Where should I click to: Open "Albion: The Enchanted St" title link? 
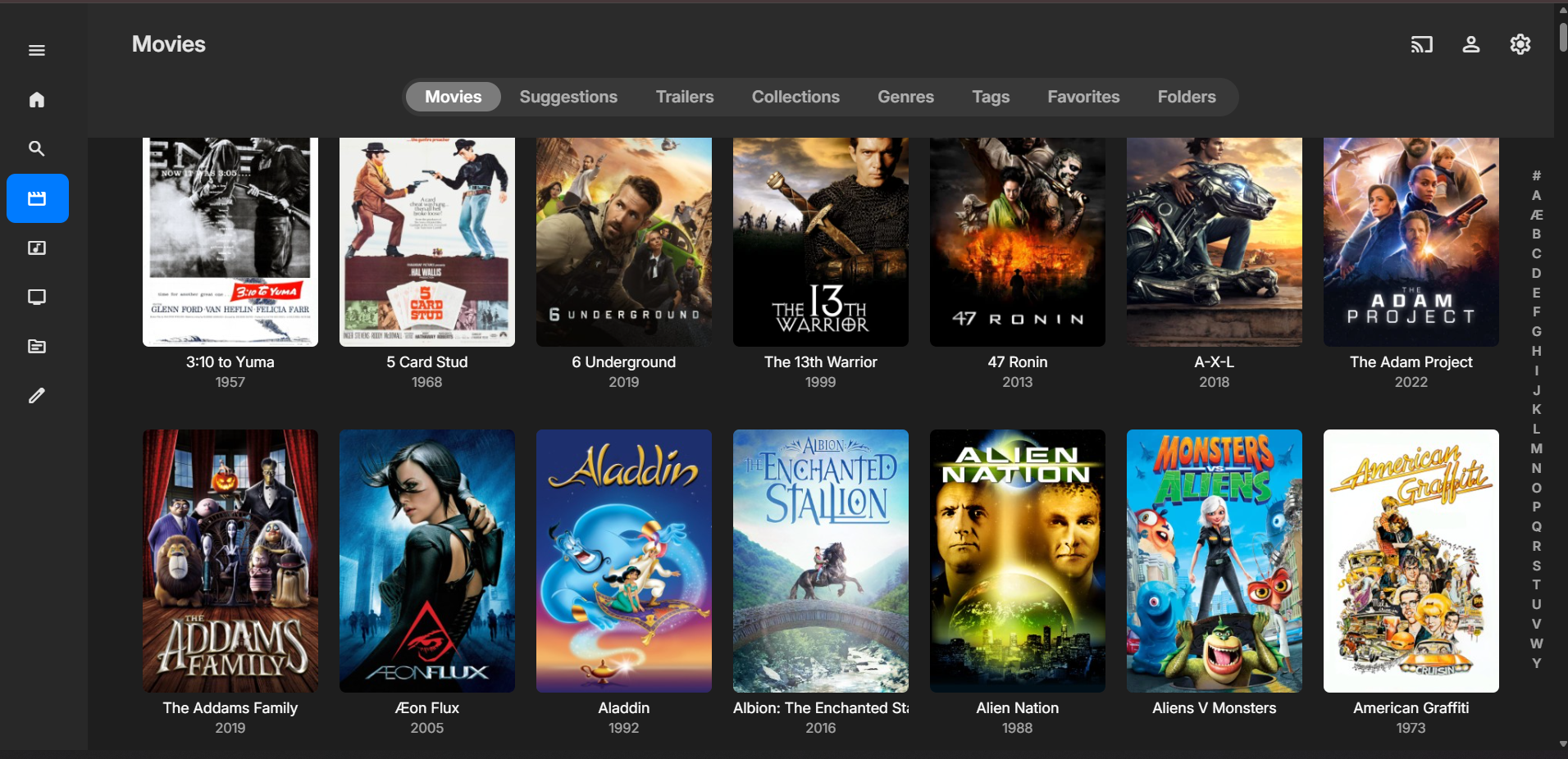(821, 708)
